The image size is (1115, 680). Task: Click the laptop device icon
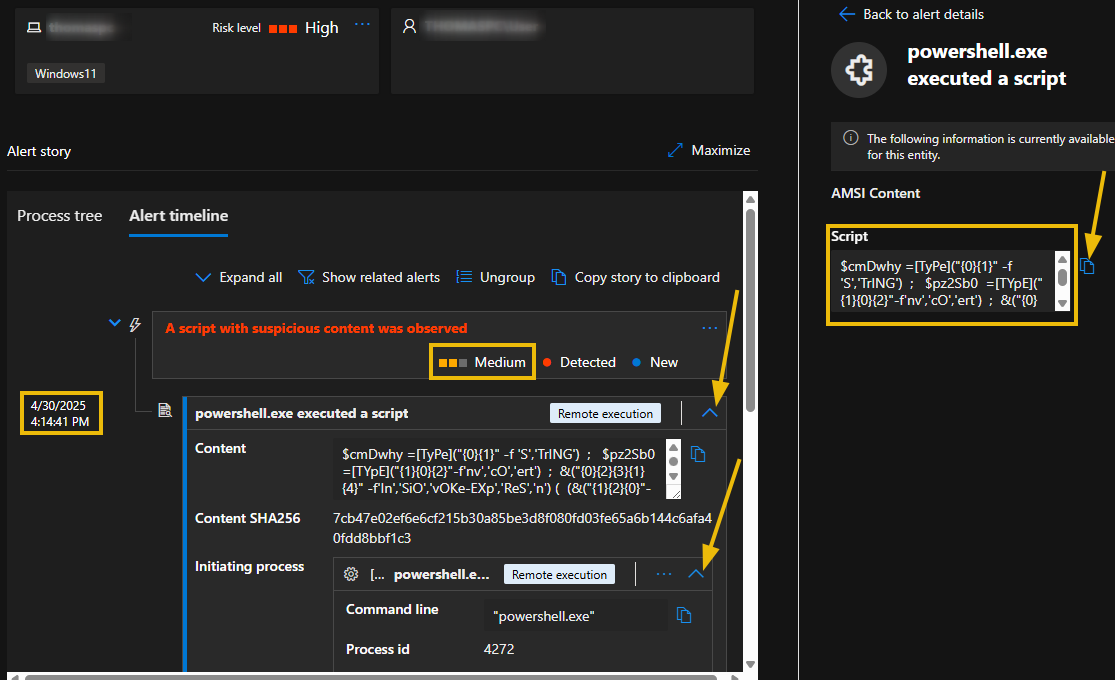34,28
